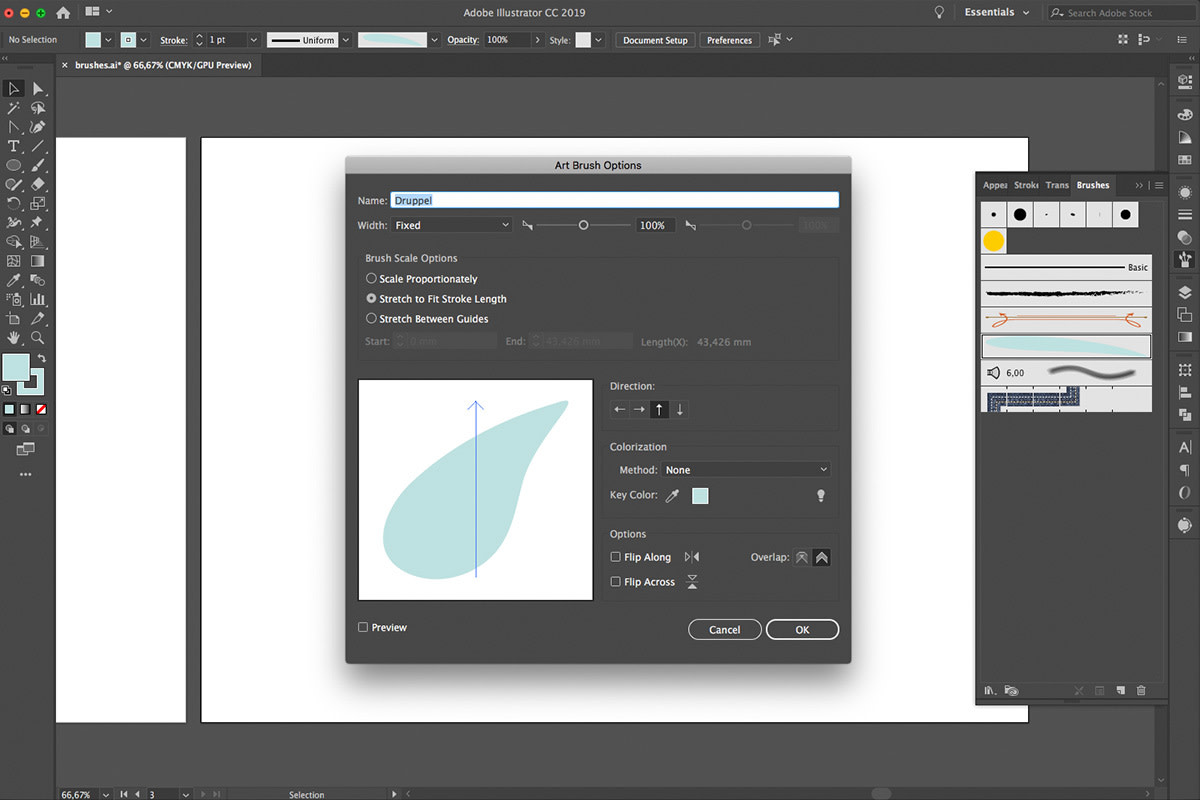Cancel the Art Brush Options dialog
The height and width of the screenshot is (800, 1200).
point(724,630)
